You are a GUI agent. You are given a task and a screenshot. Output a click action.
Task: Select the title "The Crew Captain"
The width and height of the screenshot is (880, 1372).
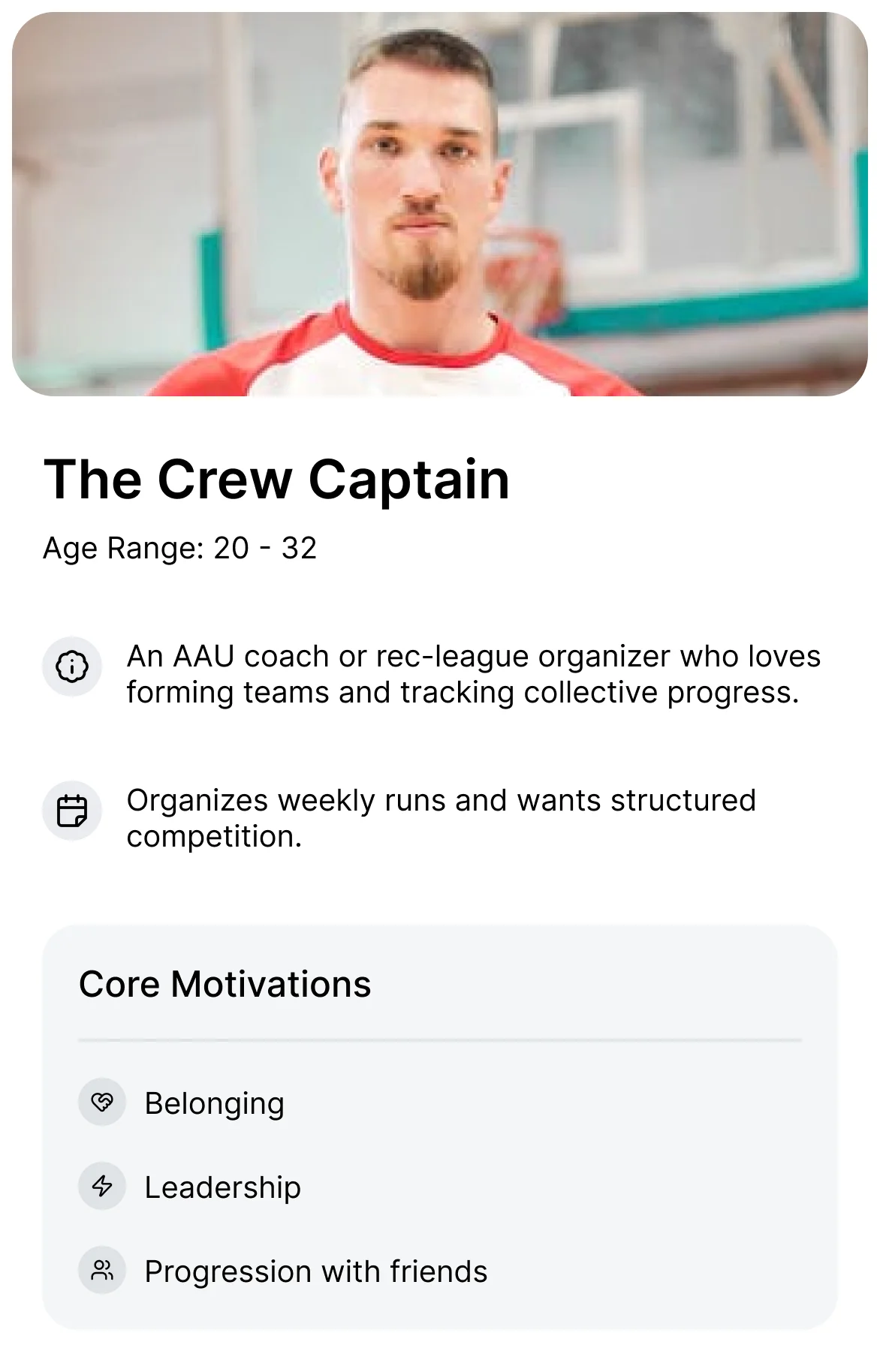277,479
